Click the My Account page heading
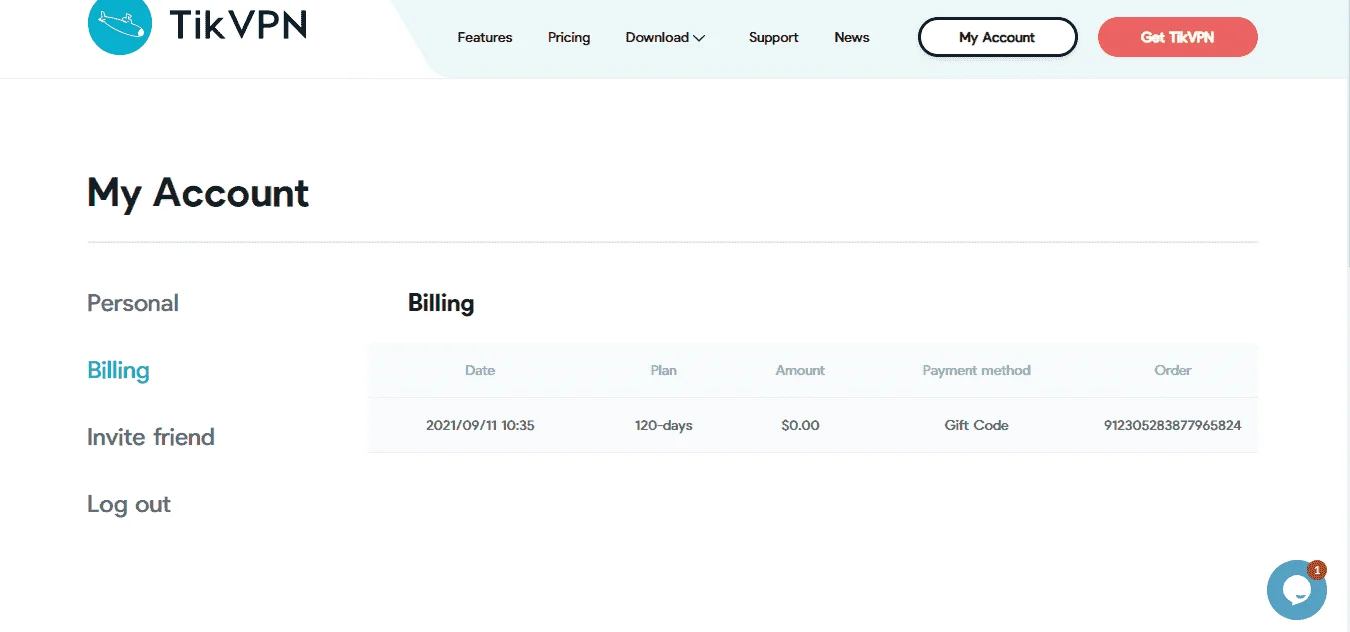The width and height of the screenshot is (1350, 632). [198, 193]
